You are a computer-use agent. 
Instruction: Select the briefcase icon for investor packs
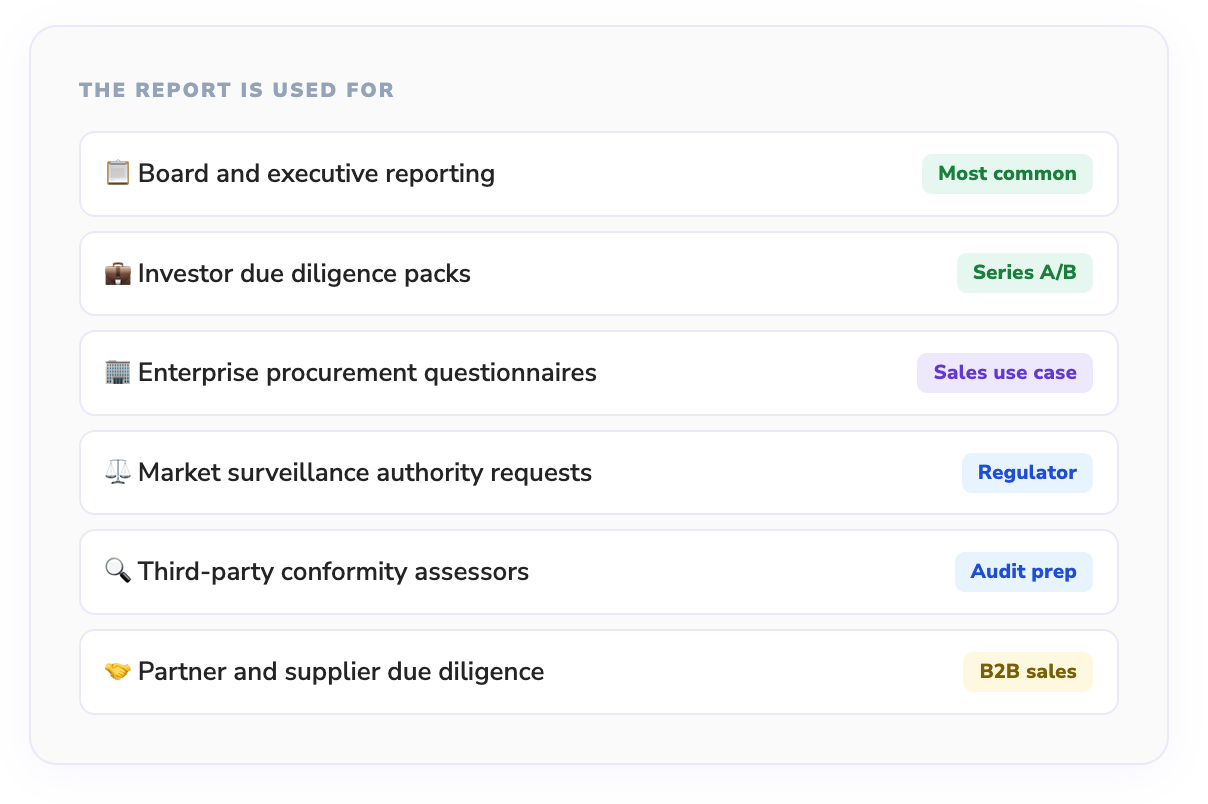tap(118, 272)
